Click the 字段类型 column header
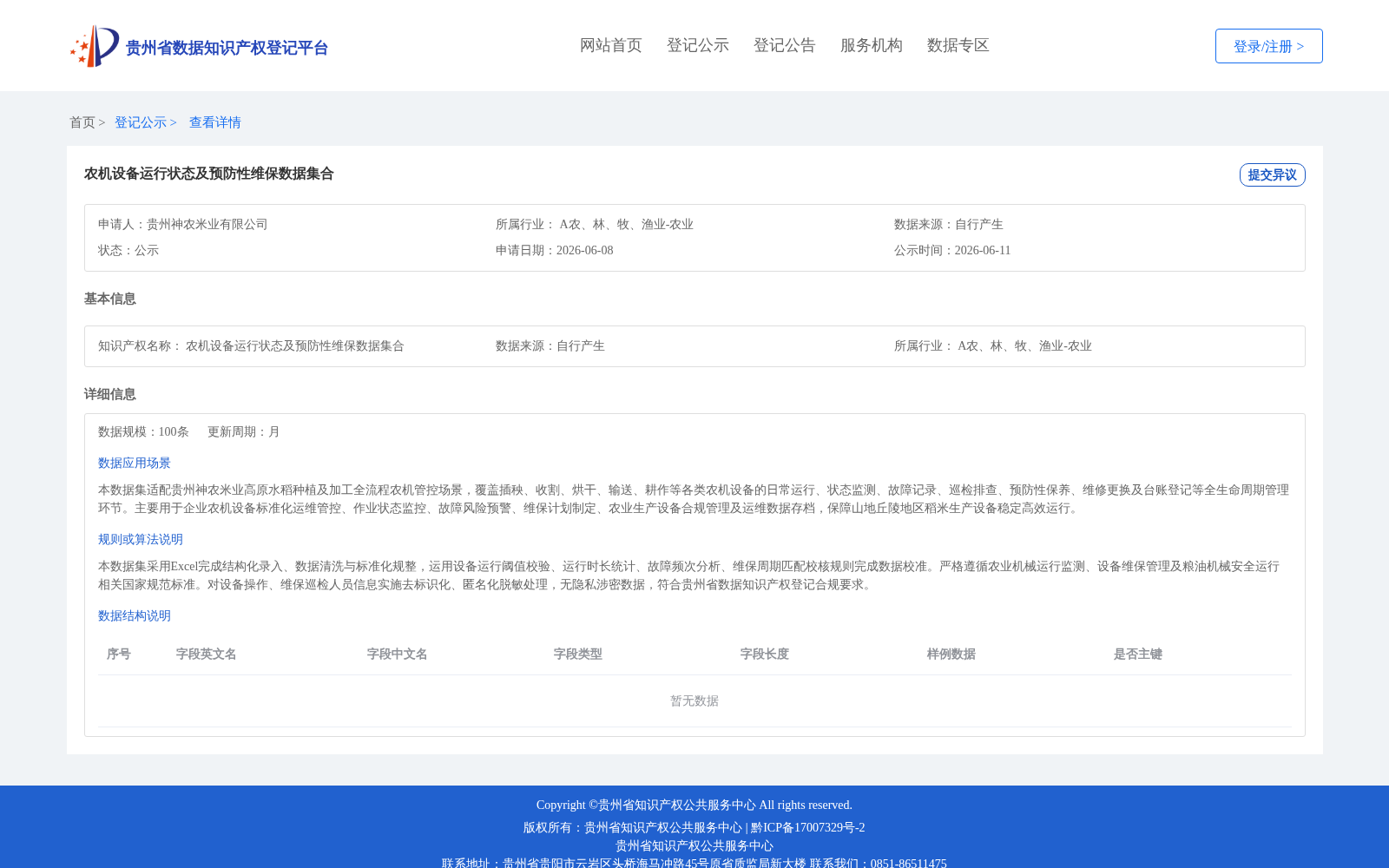Screen dimensions: 1389x868 click(578, 654)
